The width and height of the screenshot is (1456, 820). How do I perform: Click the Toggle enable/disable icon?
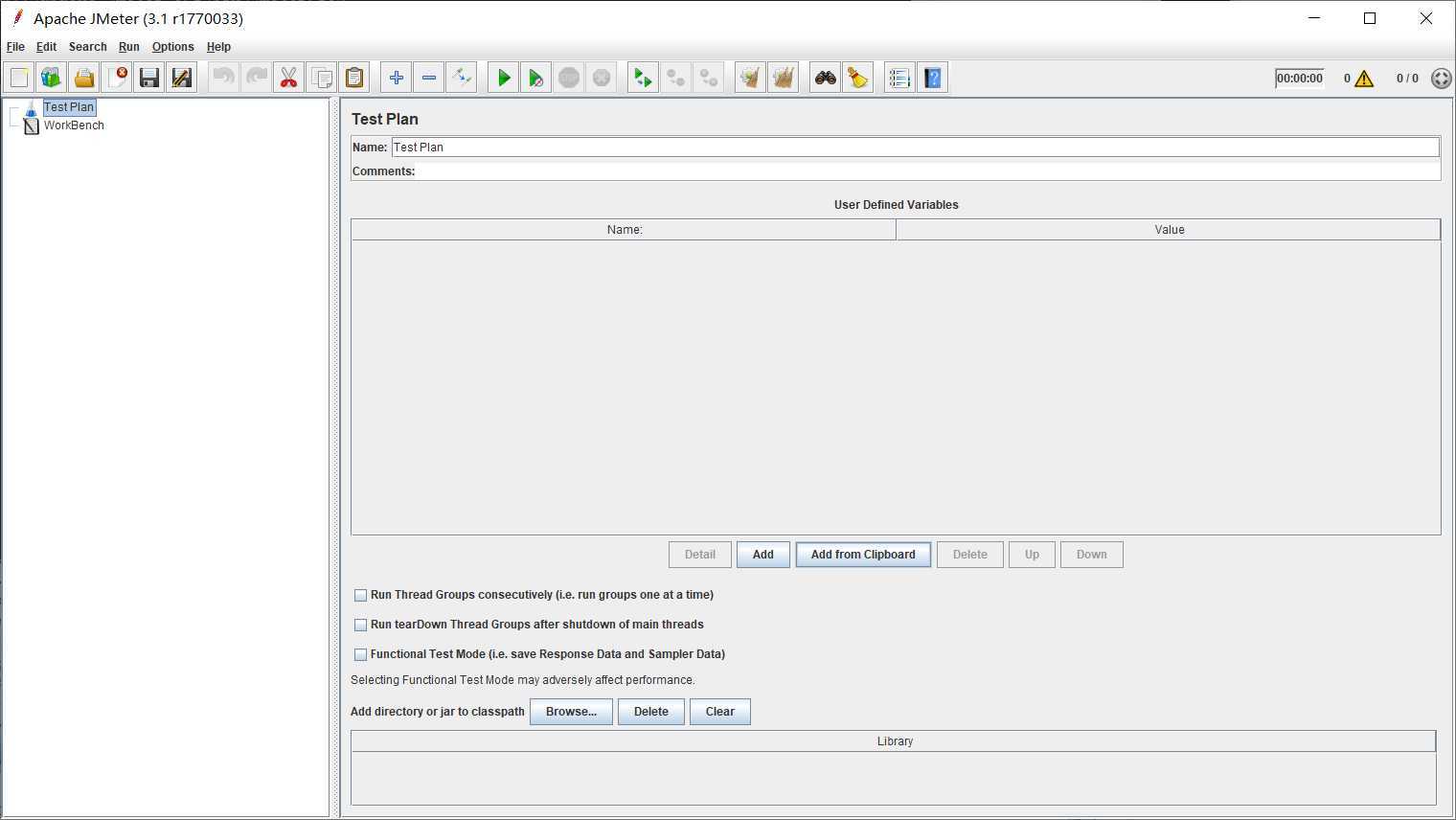(x=462, y=78)
